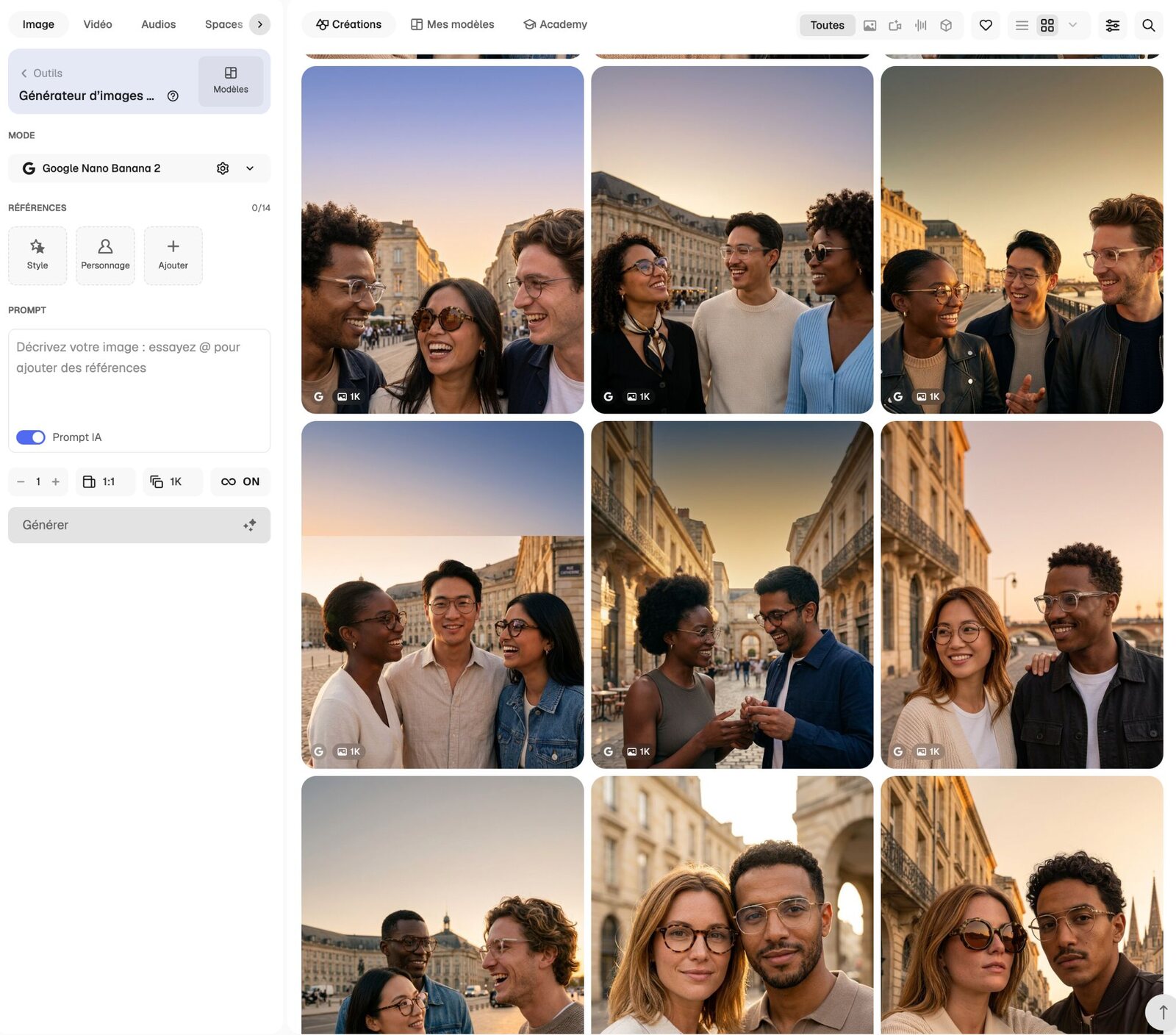Open the Modèles panel button
This screenshot has height=1035, width=1176.
231,81
